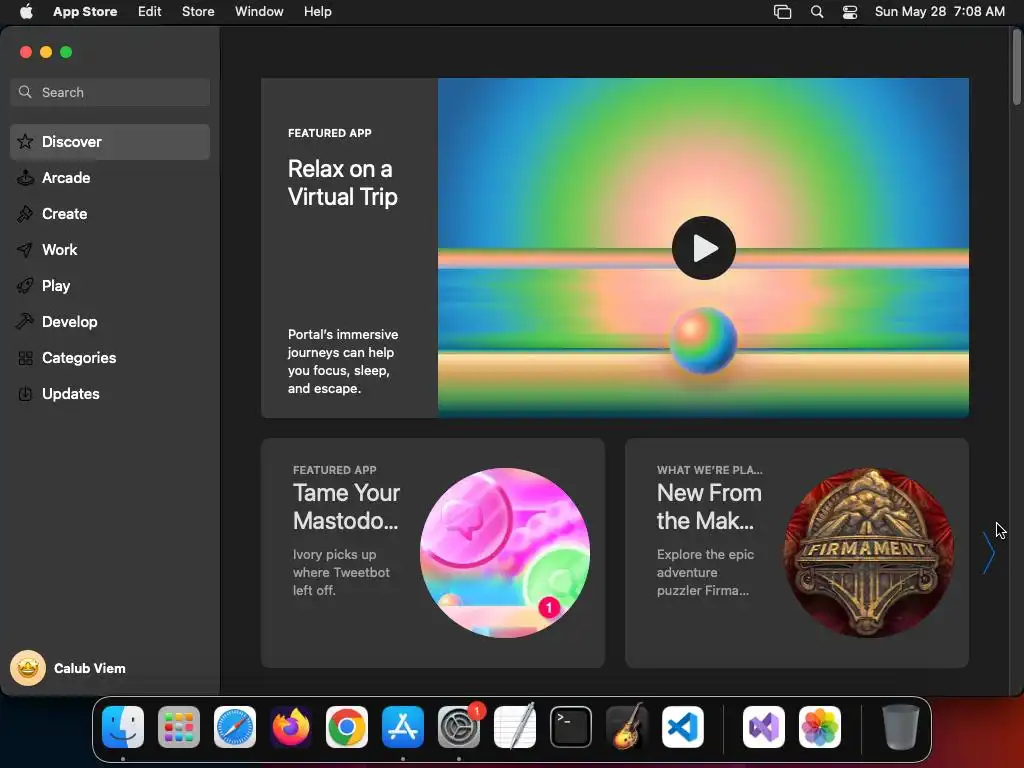Open Control Center in the menu bar

(850, 12)
